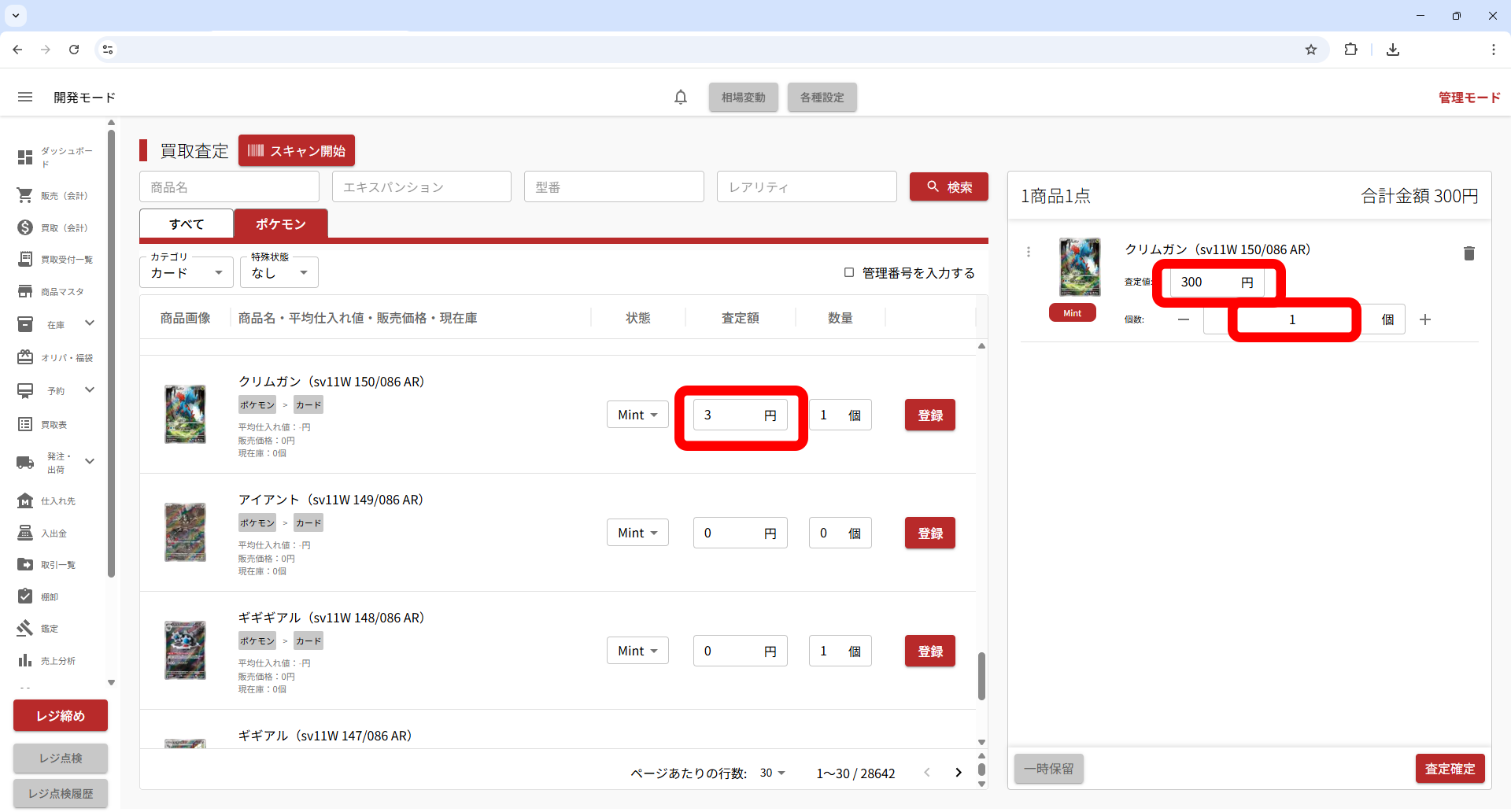Open the カテゴリ dropdown
Image resolution: width=1511 pixels, height=812 pixels.
(187, 273)
